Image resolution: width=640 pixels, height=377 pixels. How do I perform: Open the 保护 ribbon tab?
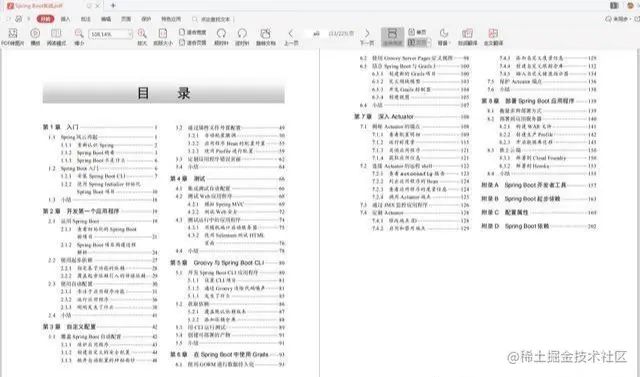146,19
